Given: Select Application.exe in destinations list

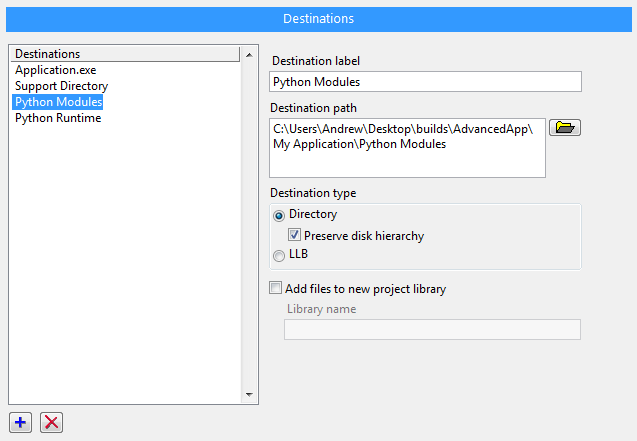Looking at the screenshot, I should [56, 70].
